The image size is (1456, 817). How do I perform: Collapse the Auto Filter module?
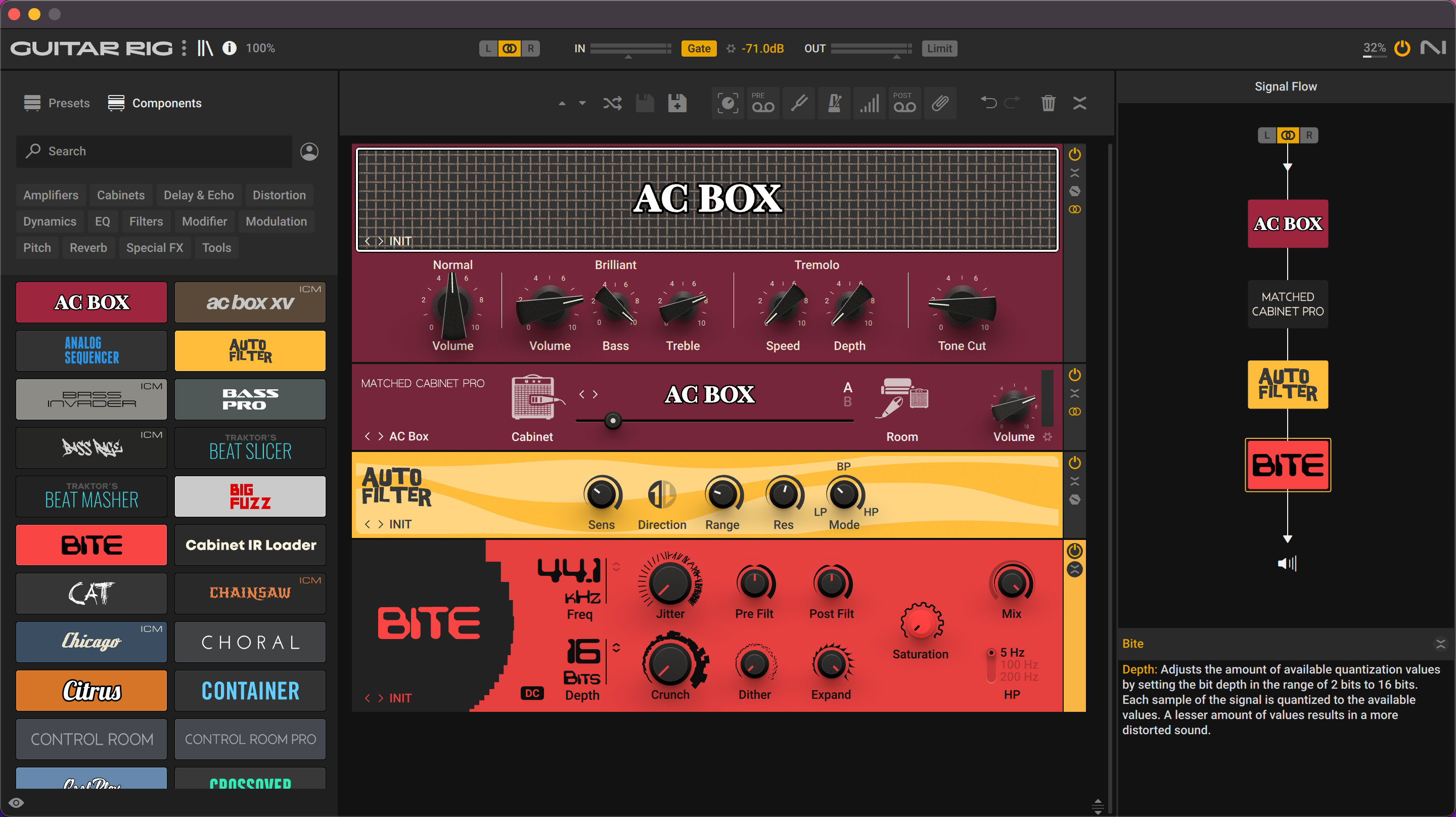(x=1074, y=481)
